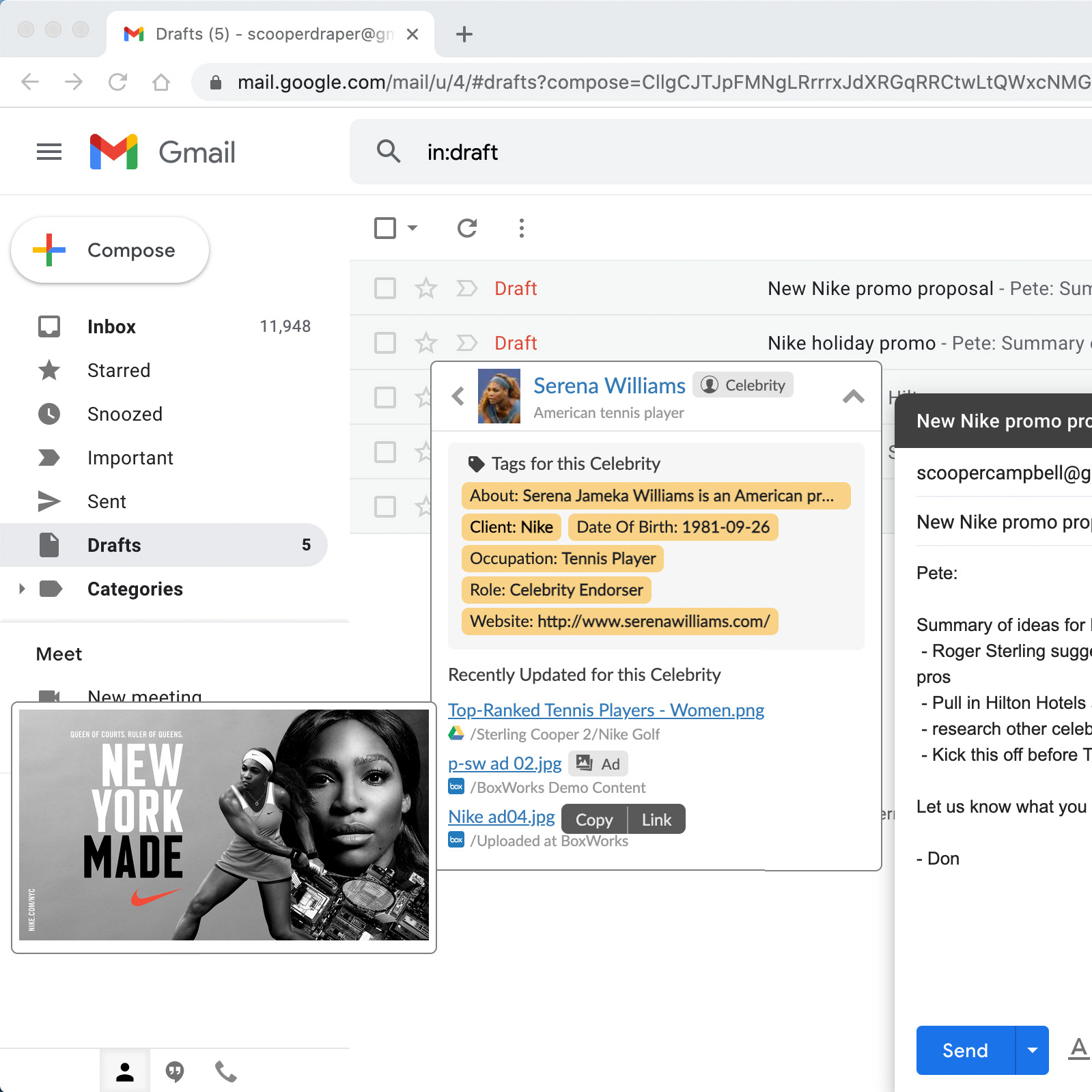Open the three-dot more options menu
Viewport: 1092px width, 1092px height.
[522, 228]
